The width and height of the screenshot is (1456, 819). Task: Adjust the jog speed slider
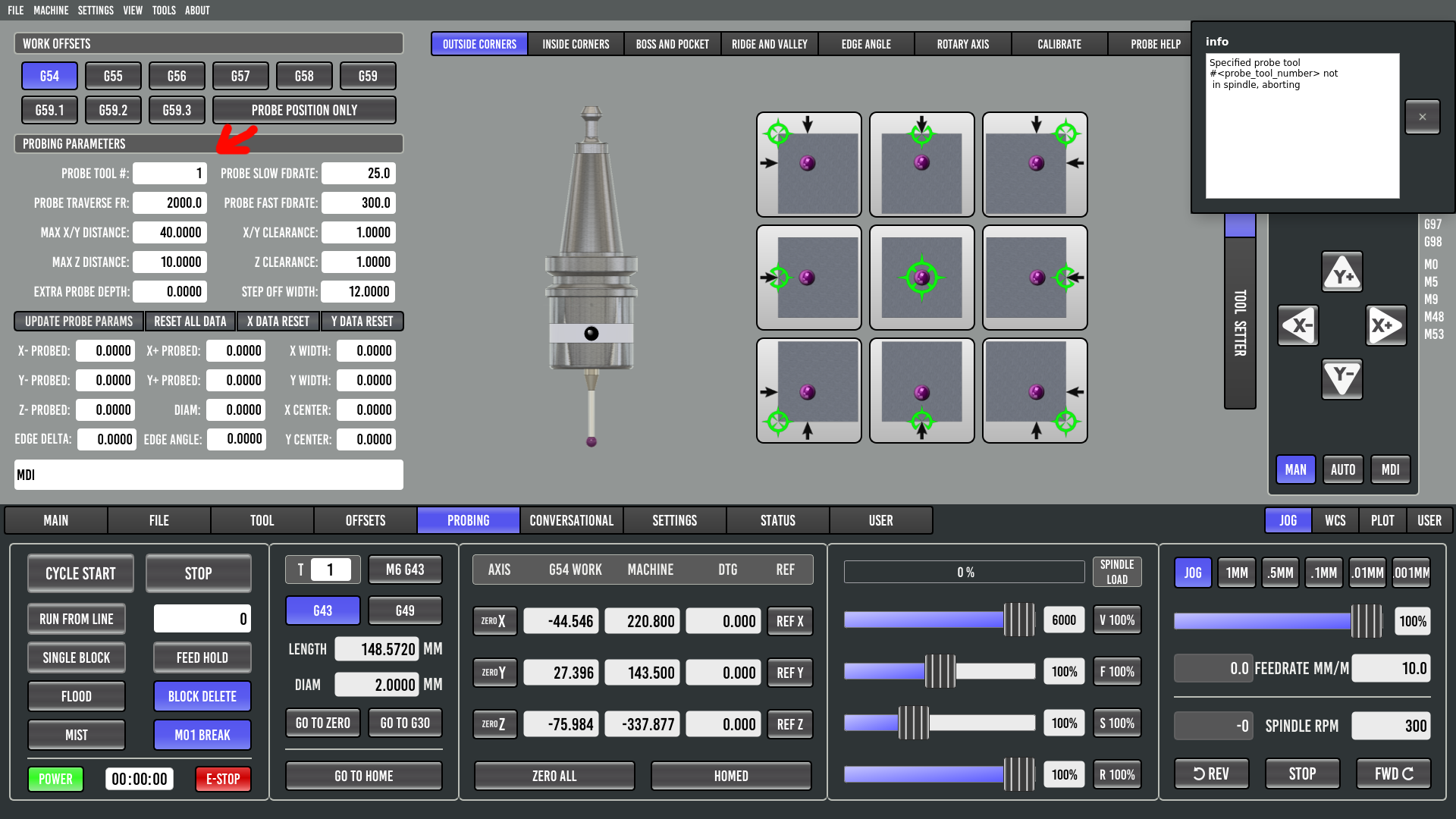pos(1279,621)
